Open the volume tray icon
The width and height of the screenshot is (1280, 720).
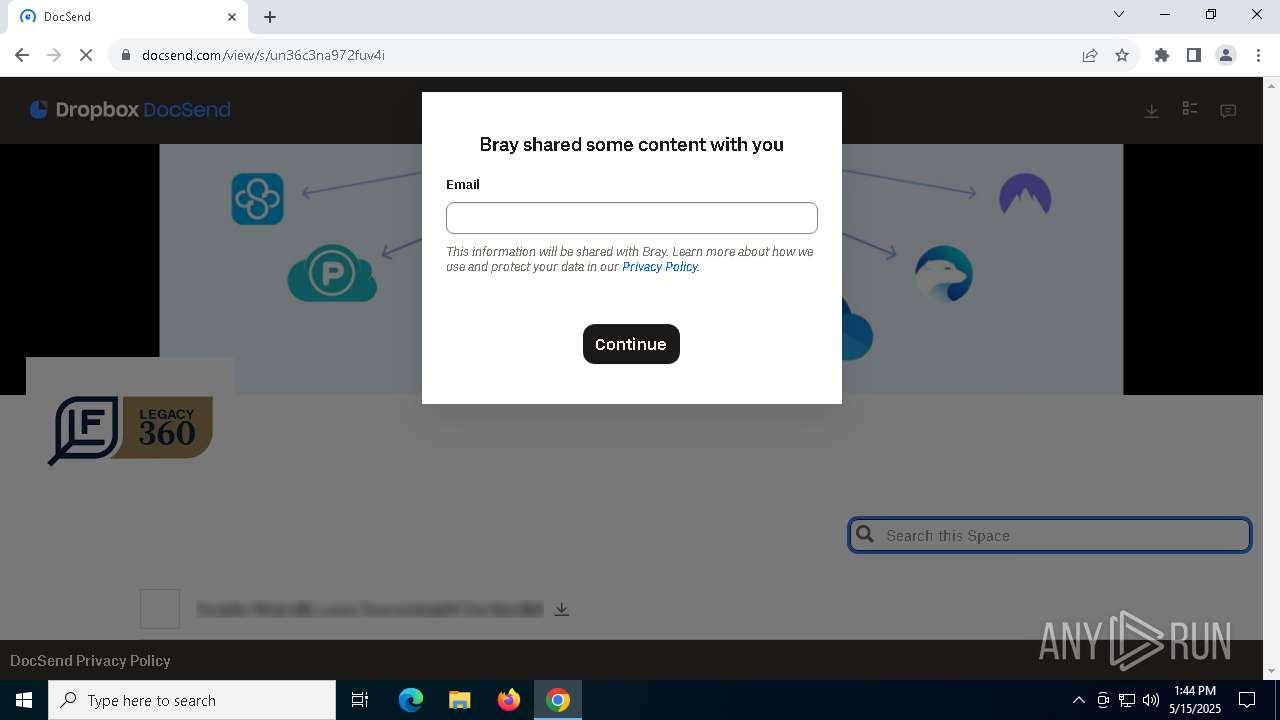[1151, 700]
